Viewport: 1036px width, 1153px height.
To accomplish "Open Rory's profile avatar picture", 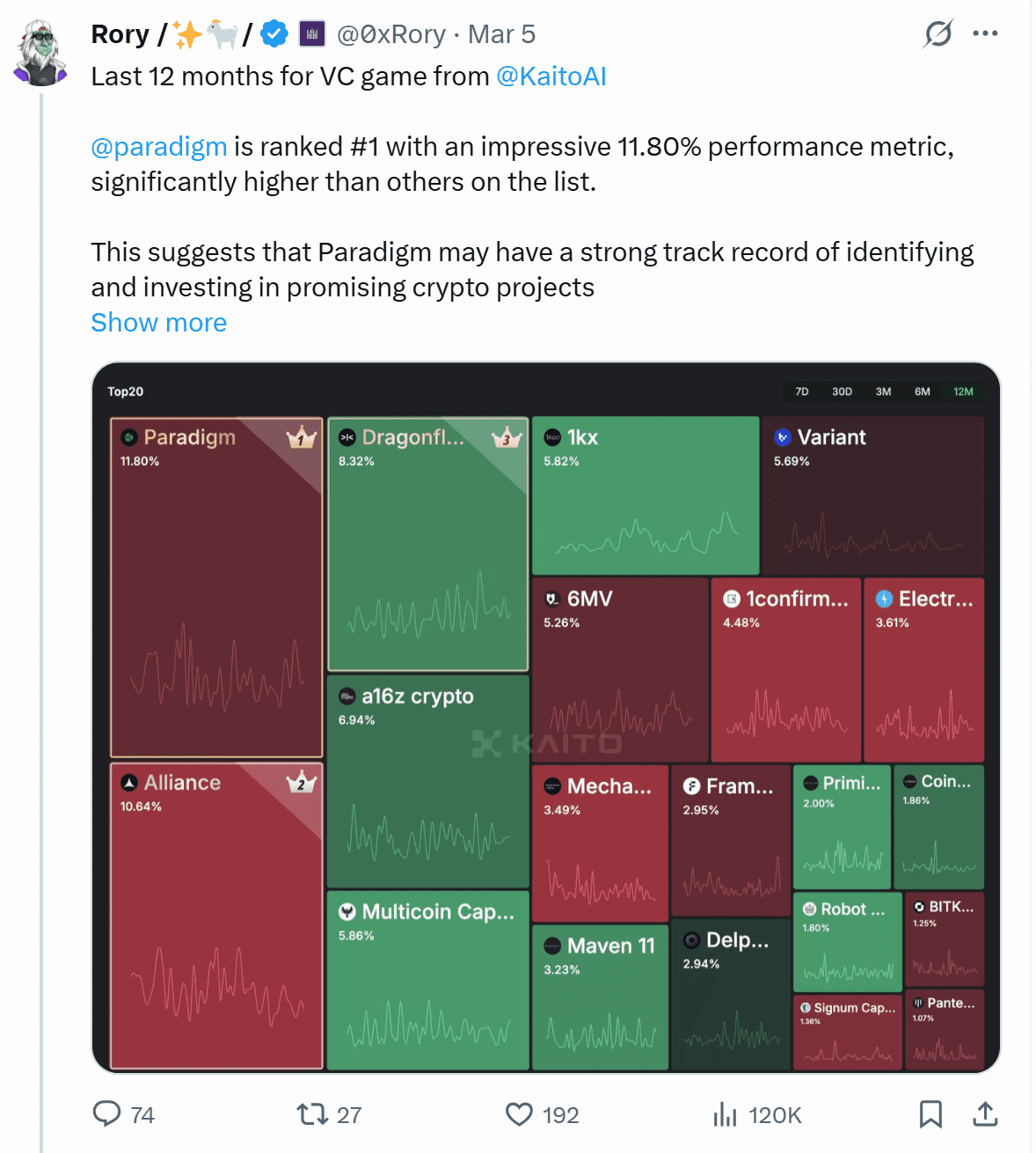I will [x=40, y=53].
